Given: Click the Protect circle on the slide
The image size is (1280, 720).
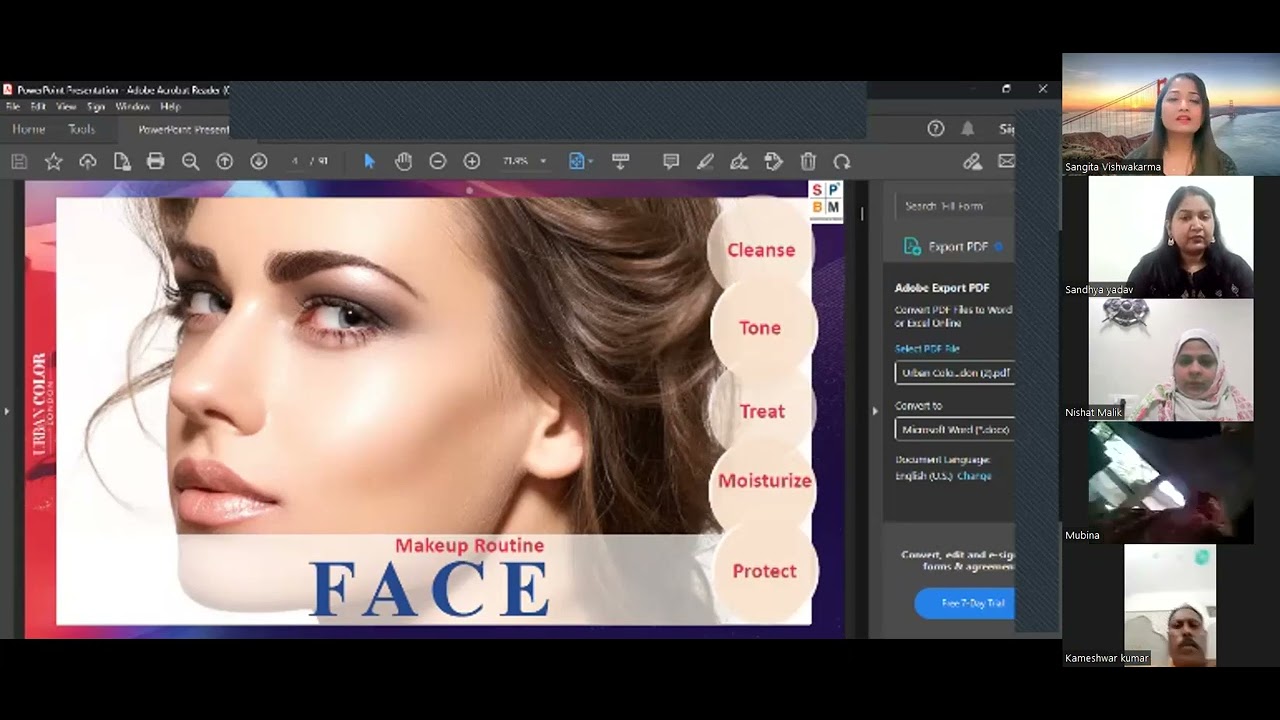Looking at the screenshot, I should pyautogui.click(x=765, y=571).
